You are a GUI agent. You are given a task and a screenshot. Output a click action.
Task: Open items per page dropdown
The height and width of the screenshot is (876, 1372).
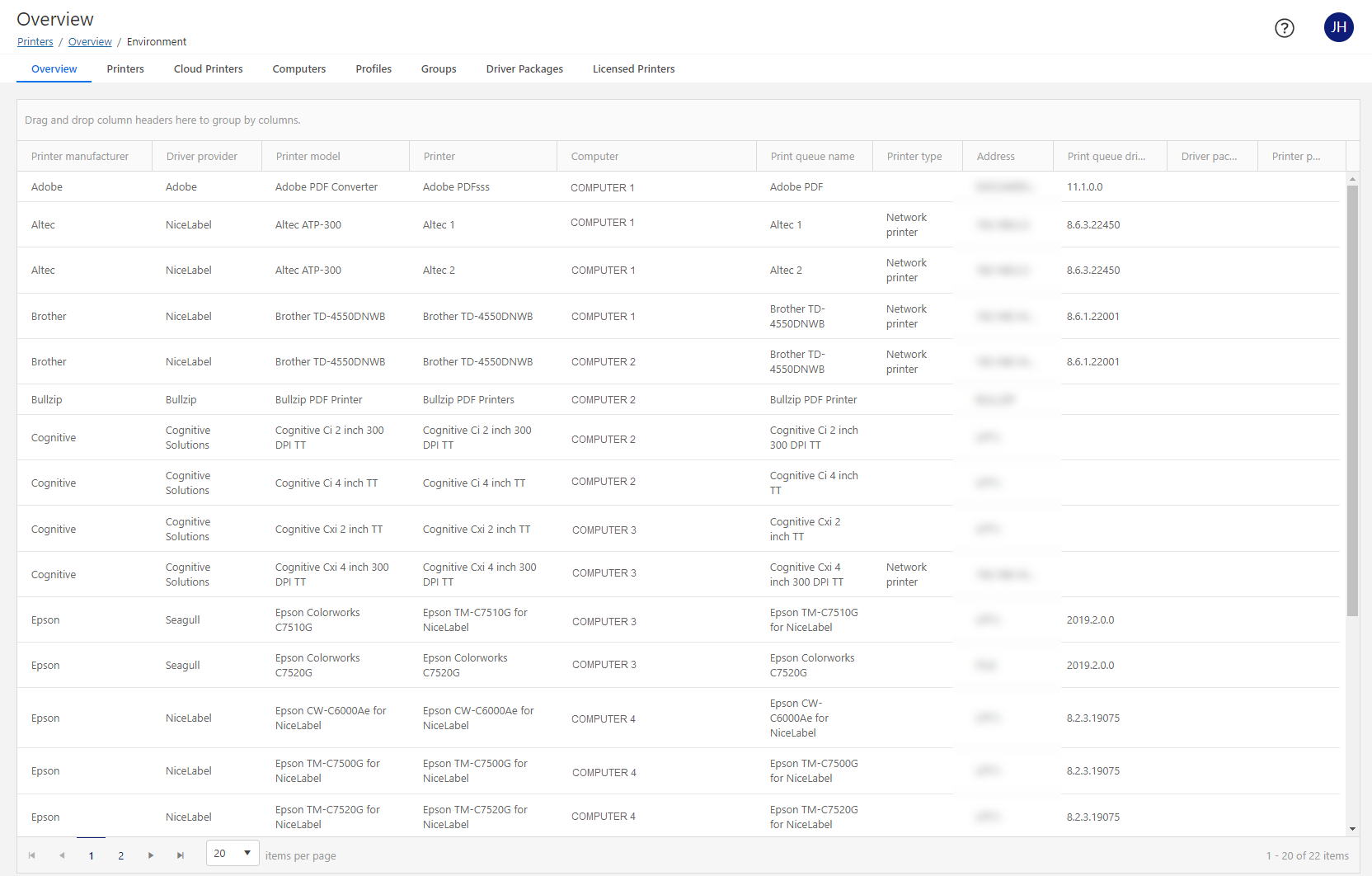(x=233, y=853)
